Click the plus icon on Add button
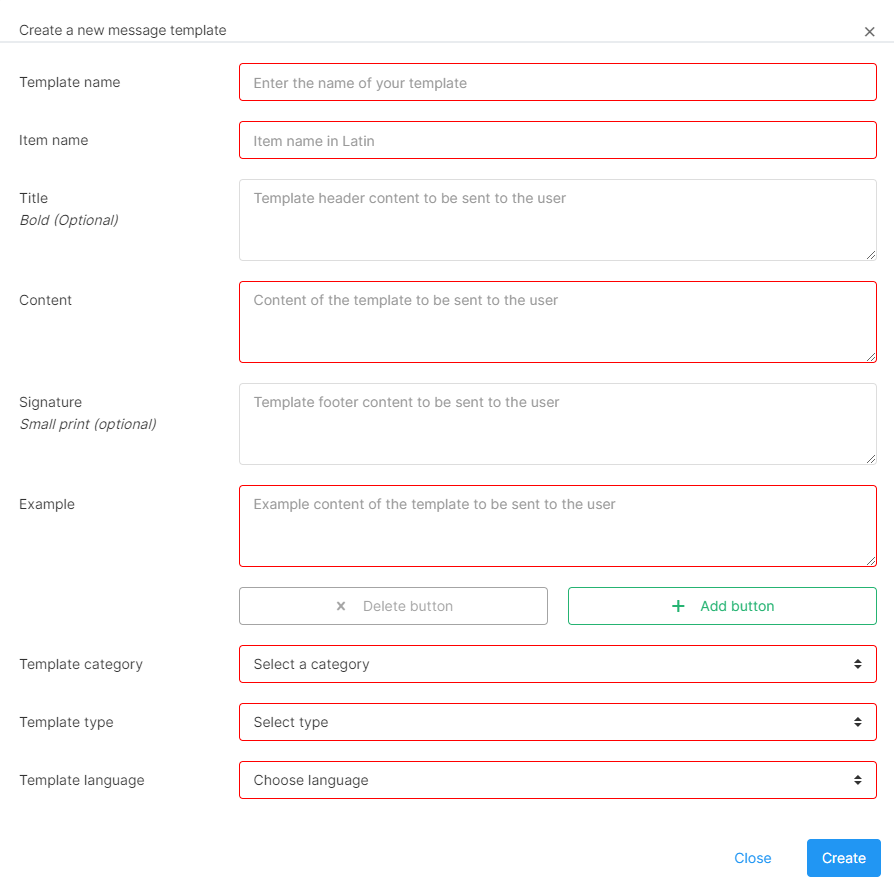Screen dimensions: 894x890 click(678, 606)
